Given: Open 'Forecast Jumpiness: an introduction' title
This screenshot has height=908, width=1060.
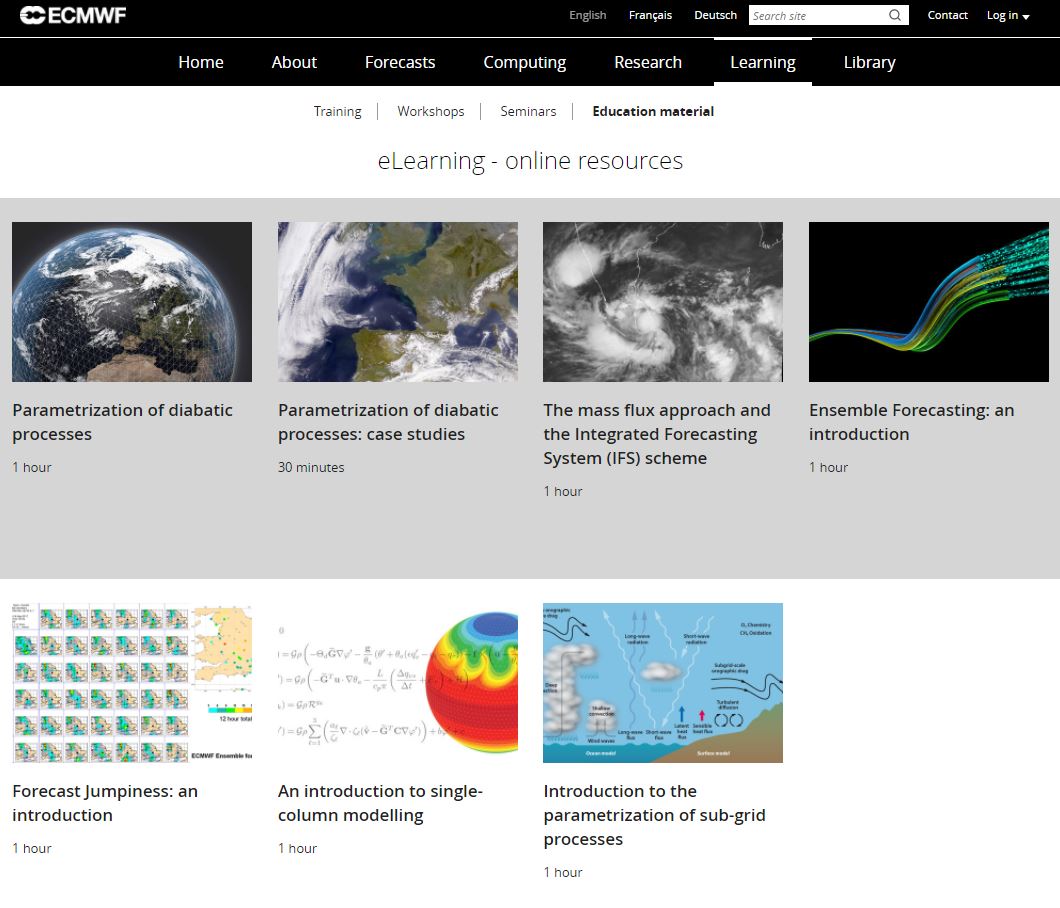Looking at the screenshot, I should click(105, 803).
